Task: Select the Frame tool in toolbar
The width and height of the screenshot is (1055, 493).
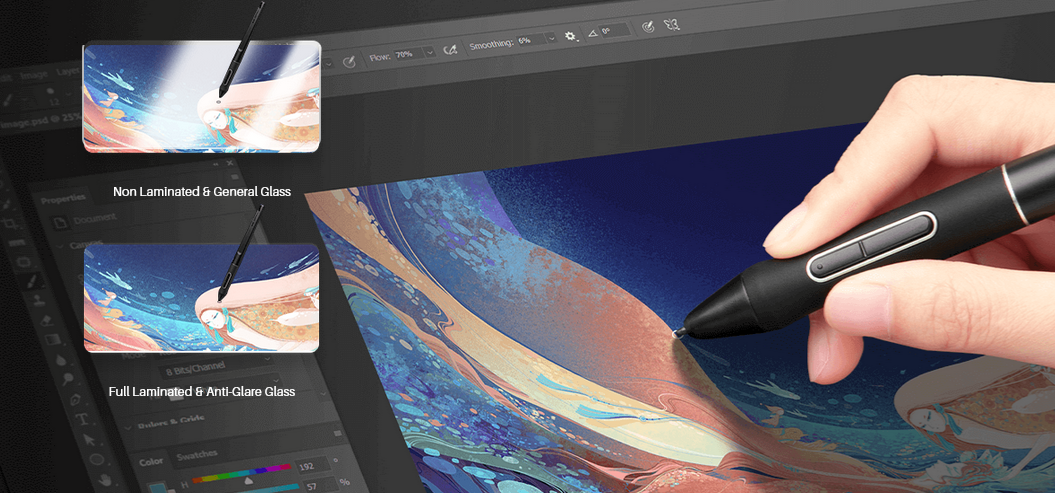Action: [x=24, y=262]
